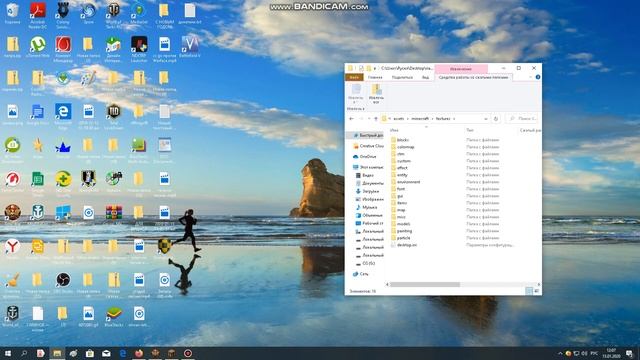The width and height of the screenshot is (640, 360).
Task: Select the gui folder
Action: [x=397, y=196]
